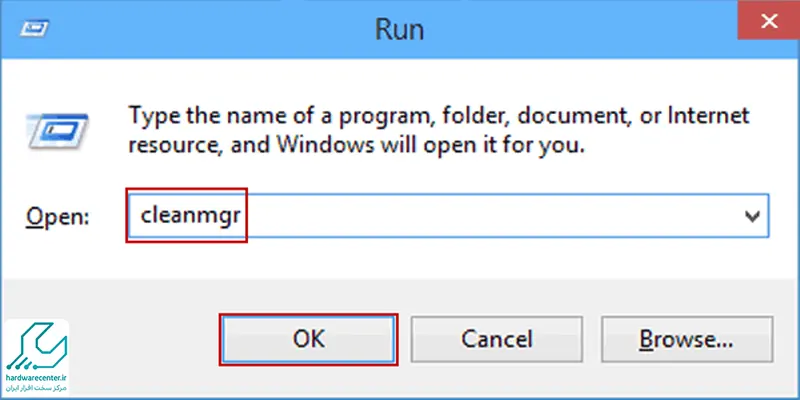Place the cursor in the Open text field

click(x=448, y=216)
